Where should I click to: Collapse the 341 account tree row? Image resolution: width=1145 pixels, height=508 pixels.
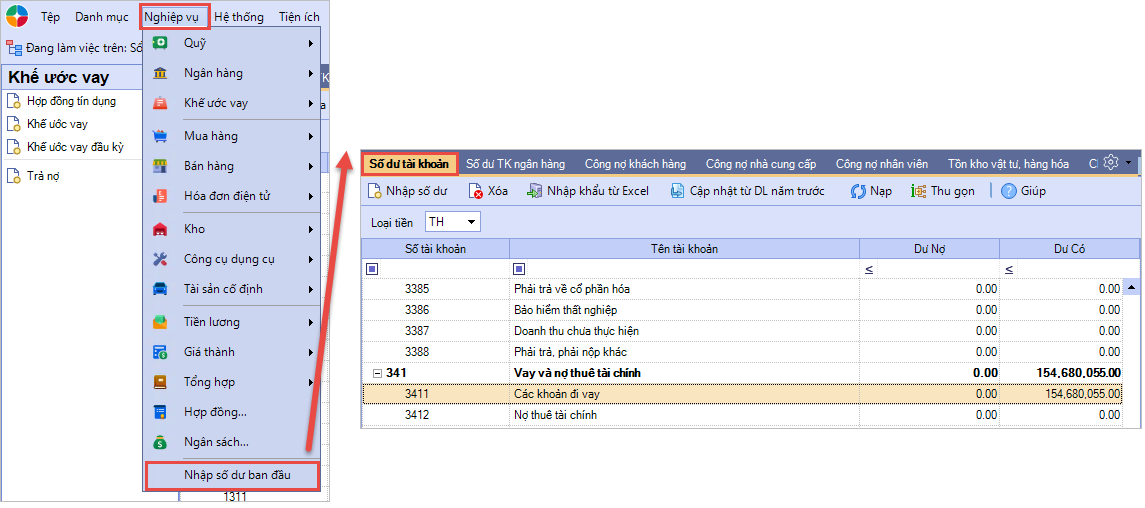(378, 373)
